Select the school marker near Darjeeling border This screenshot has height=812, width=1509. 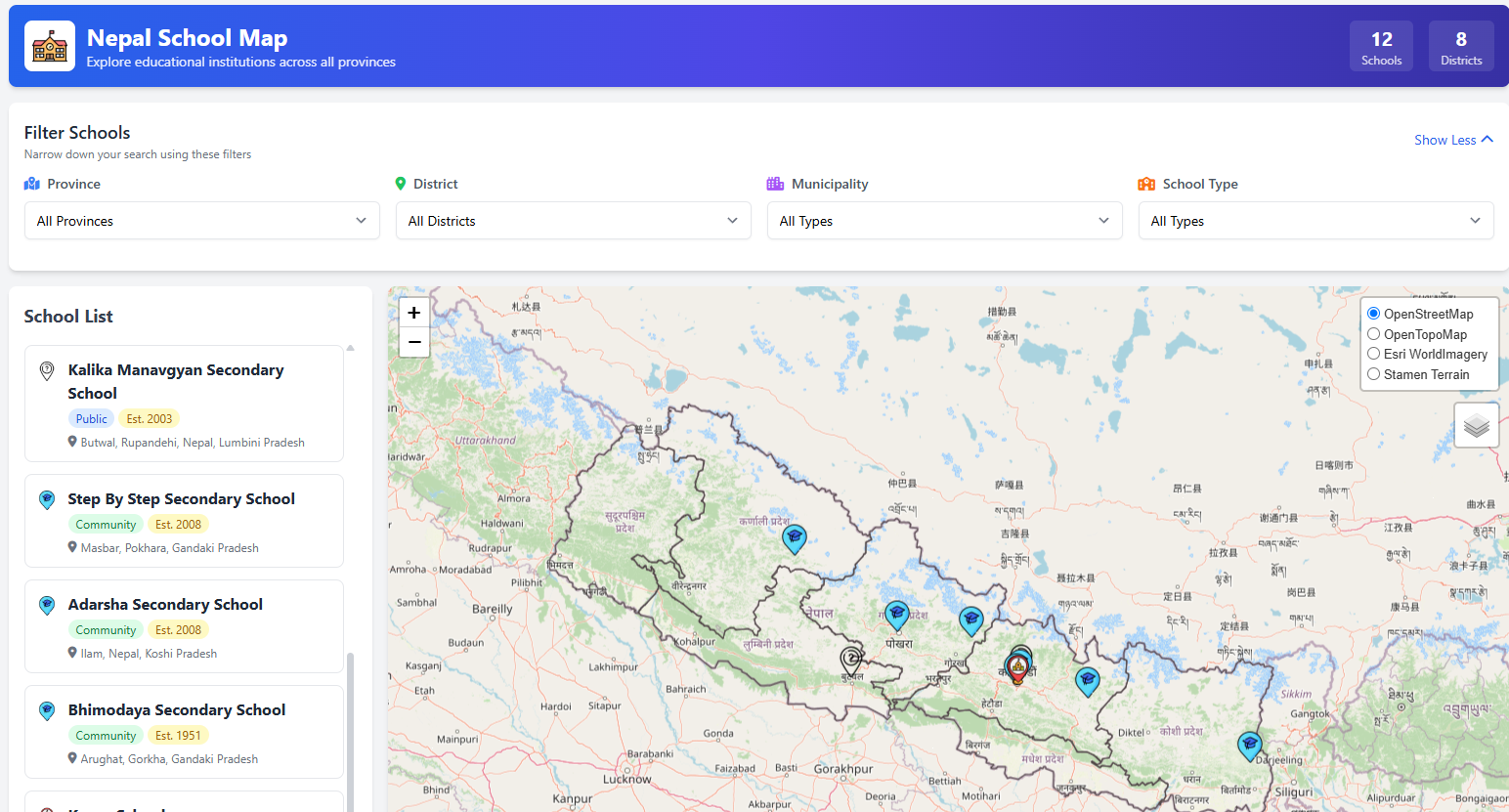point(1249,746)
